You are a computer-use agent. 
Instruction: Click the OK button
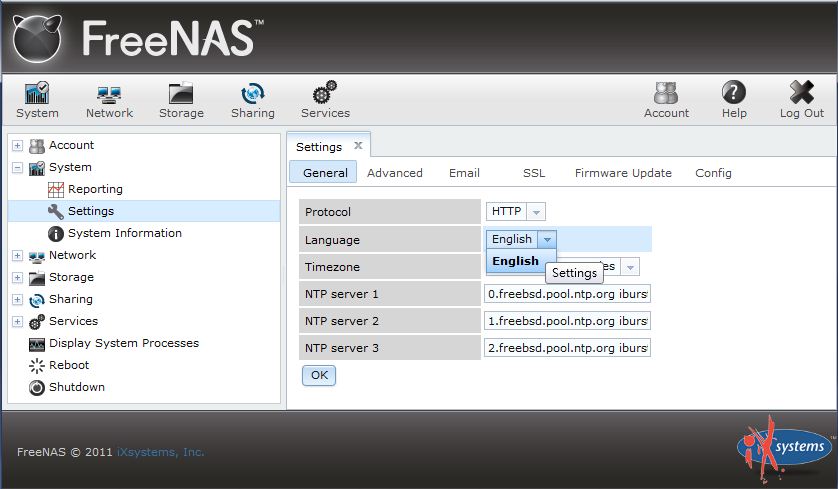click(x=319, y=375)
